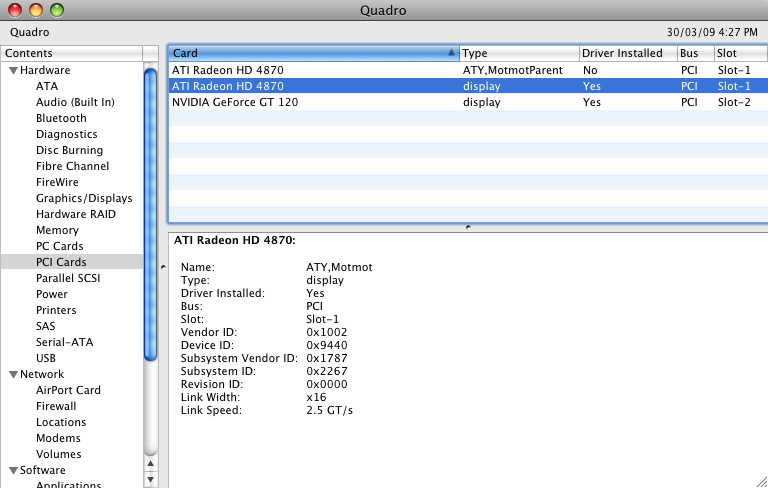
Task: Select Serial-ATA entry
Action: click(x=65, y=342)
